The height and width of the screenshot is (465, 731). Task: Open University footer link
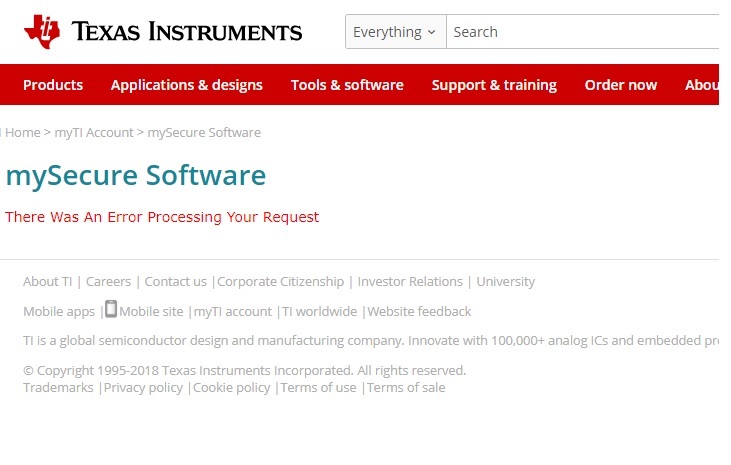506,282
